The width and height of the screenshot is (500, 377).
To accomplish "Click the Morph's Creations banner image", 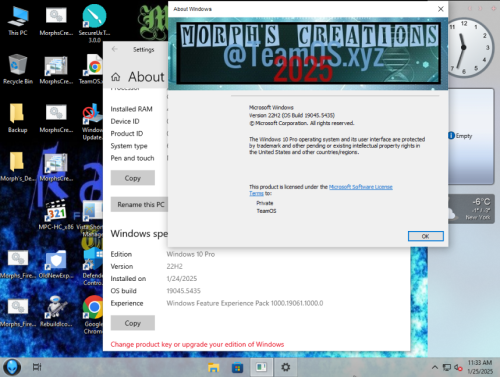I will [308, 53].
